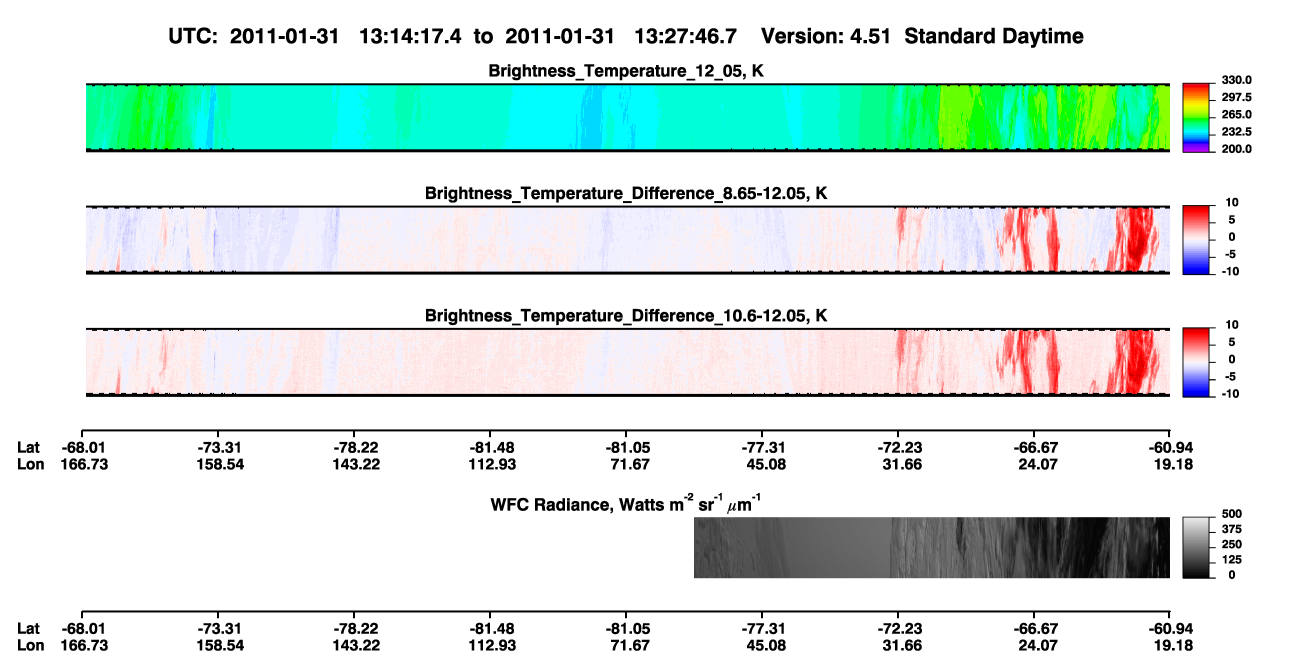1300x667 pixels.
Task: Click the red-blue colorbar of the 8.65-12.05 panel
Action: pyautogui.click(x=1196, y=239)
